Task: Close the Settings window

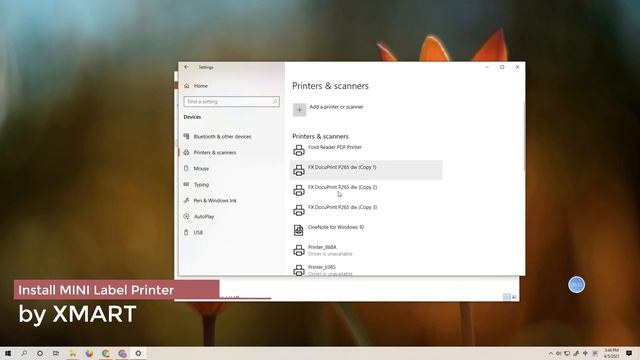Action: 518,67
